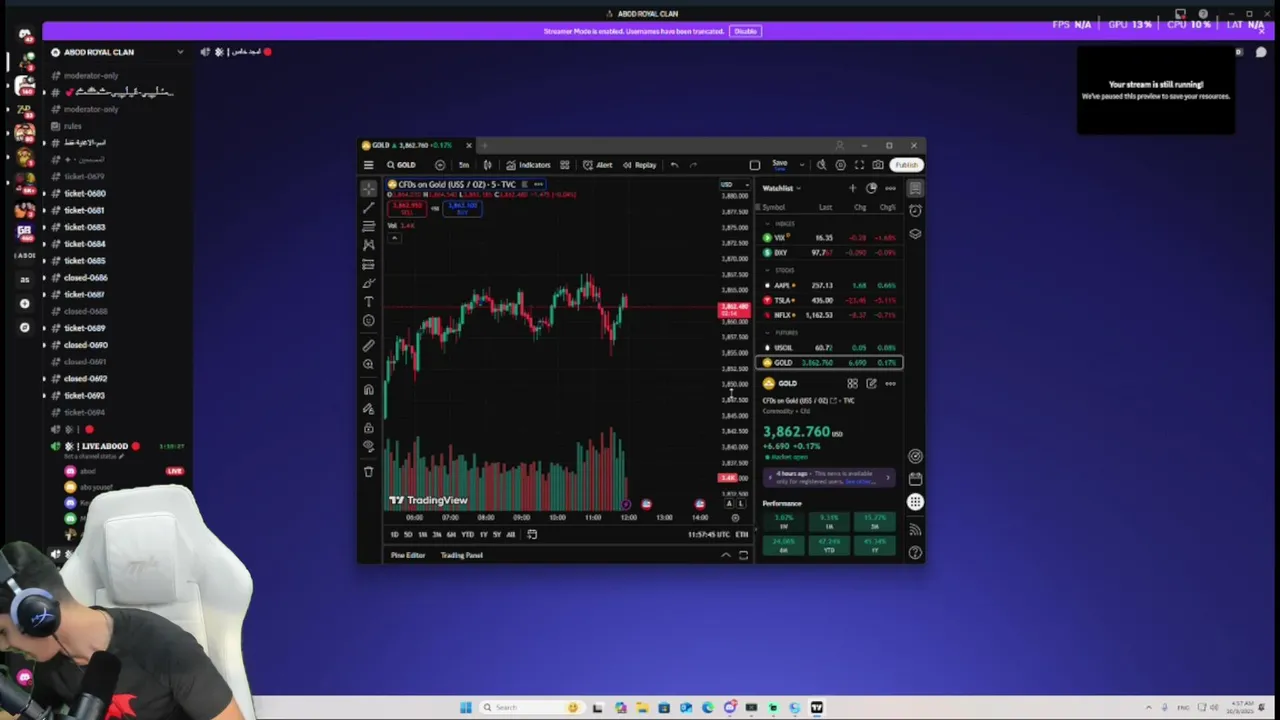This screenshot has width=1280, height=720.
Task: Open quick search icon in top toolbar
Action: click(x=821, y=165)
